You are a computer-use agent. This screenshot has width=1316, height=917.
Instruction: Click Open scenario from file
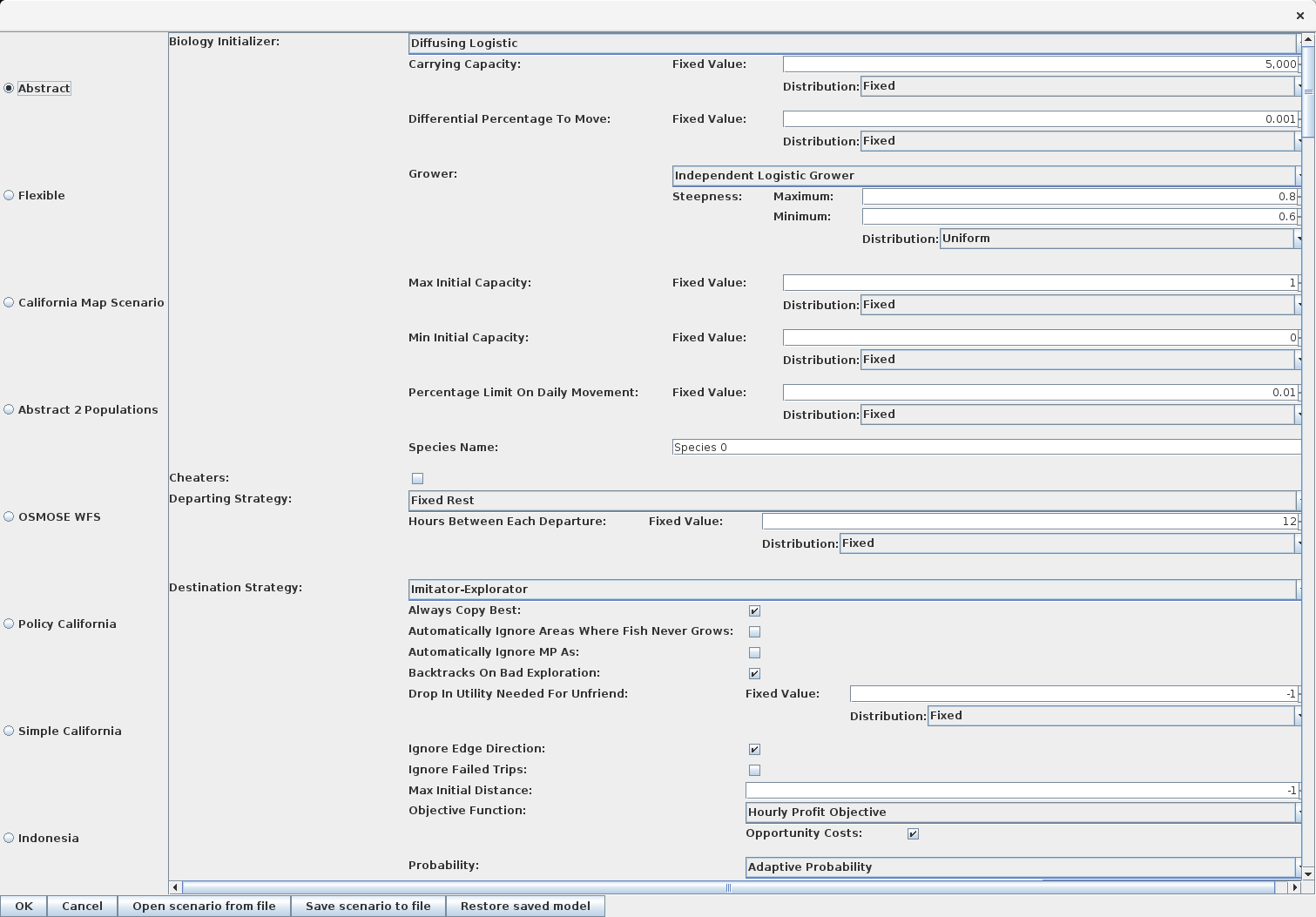tap(204, 906)
